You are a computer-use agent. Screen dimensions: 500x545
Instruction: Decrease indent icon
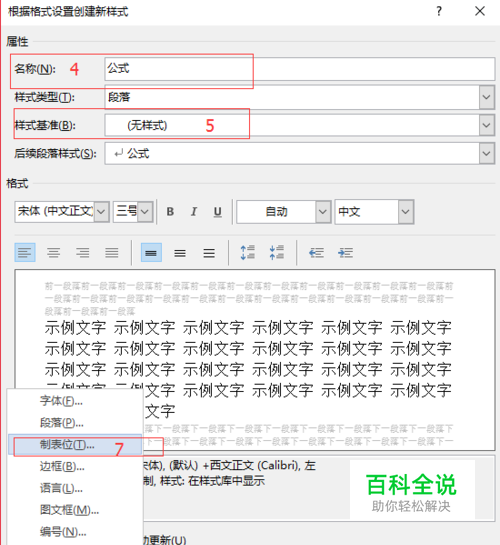[316, 252]
